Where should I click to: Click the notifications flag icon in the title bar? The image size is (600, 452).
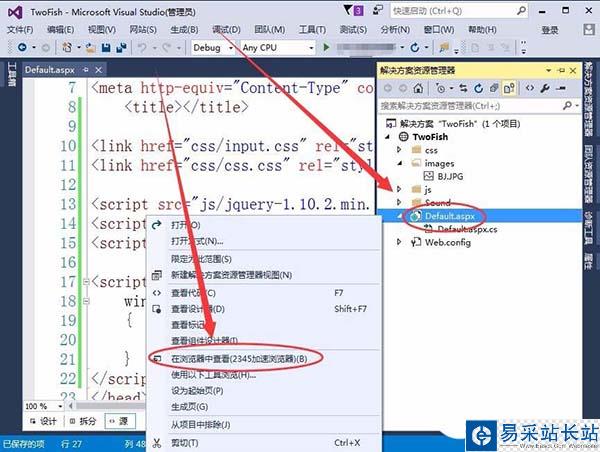(348, 10)
